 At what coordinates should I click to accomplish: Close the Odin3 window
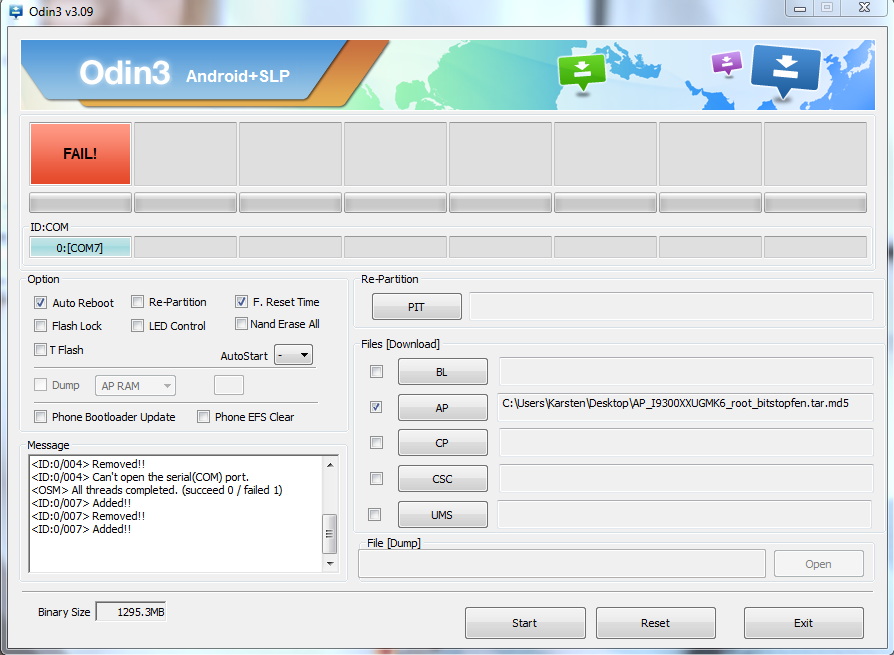(864, 7)
